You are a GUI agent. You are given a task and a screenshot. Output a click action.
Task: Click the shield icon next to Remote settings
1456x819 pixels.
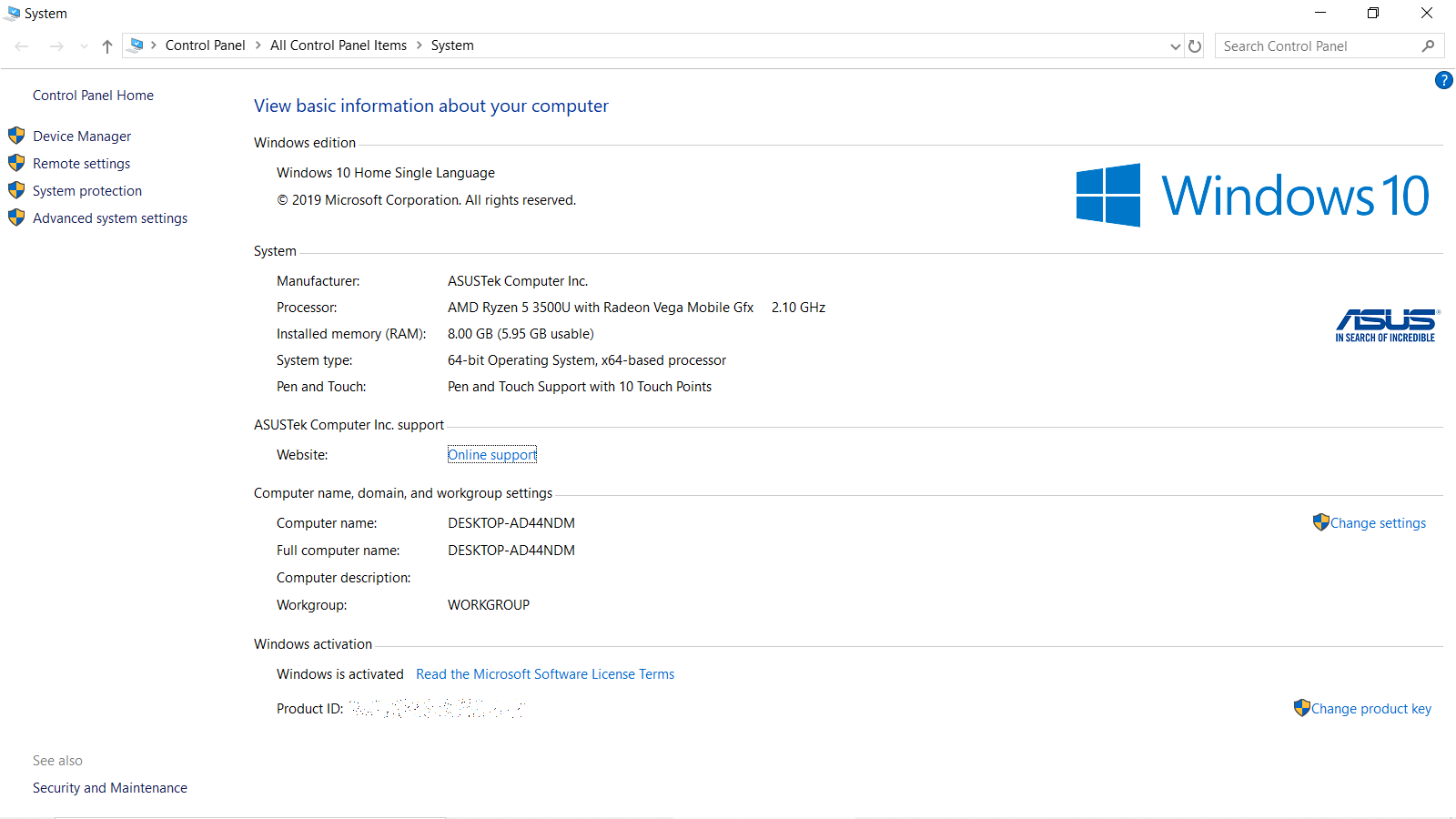coord(16,163)
